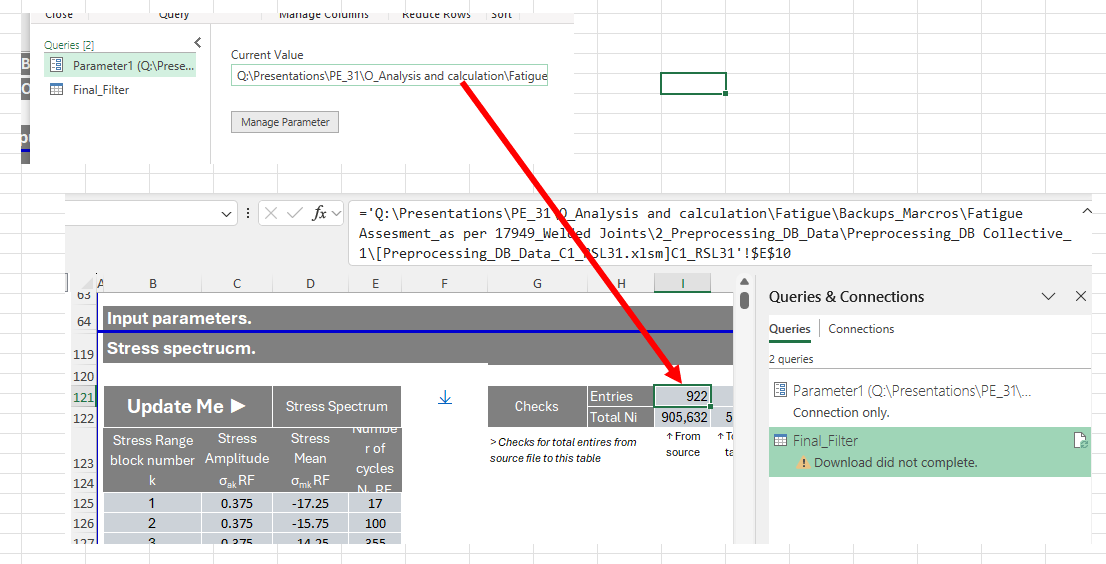Click the fx insert function icon
Image resolution: width=1106 pixels, height=564 pixels.
click(320, 213)
